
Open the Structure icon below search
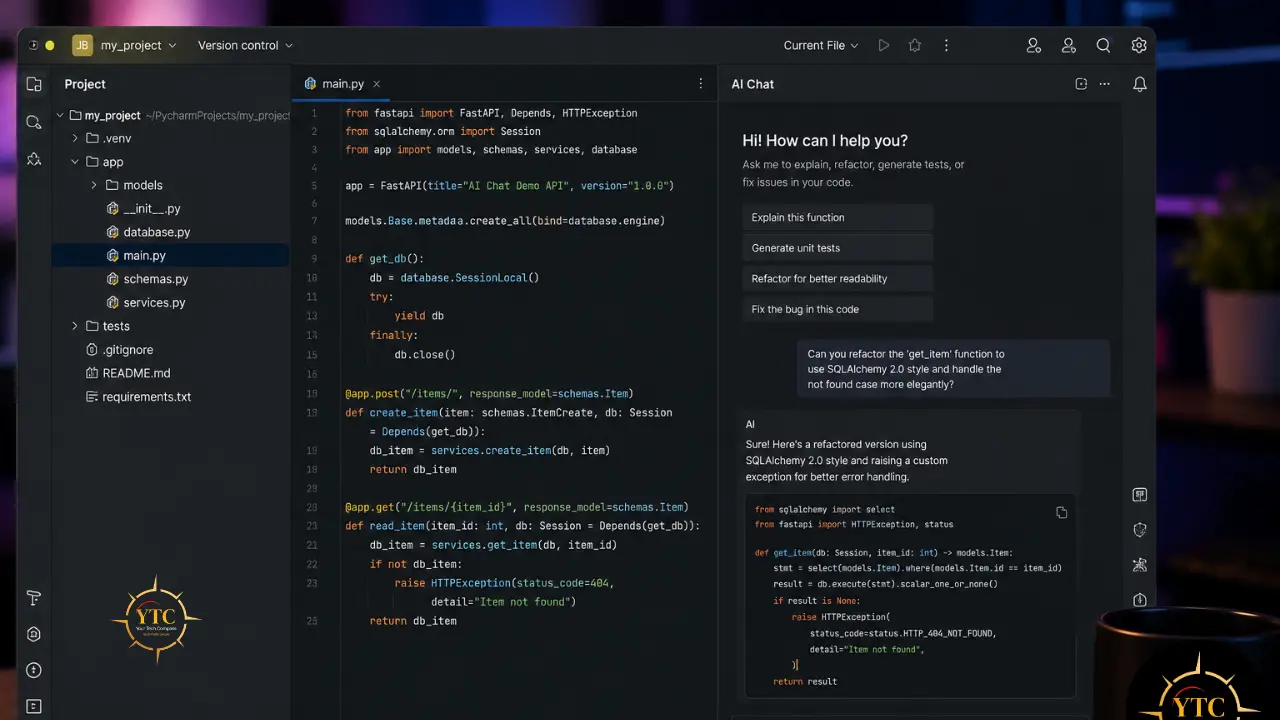(34, 159)
